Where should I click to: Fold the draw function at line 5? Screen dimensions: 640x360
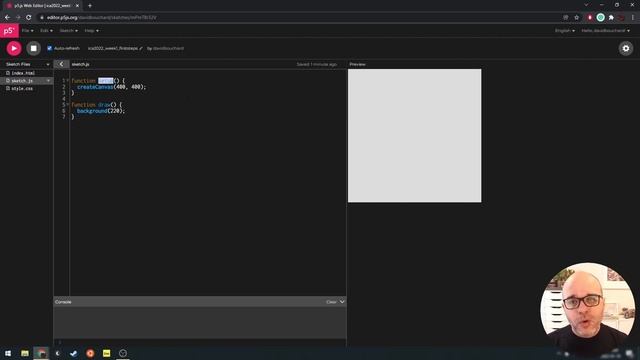click(x=68, y=104)
